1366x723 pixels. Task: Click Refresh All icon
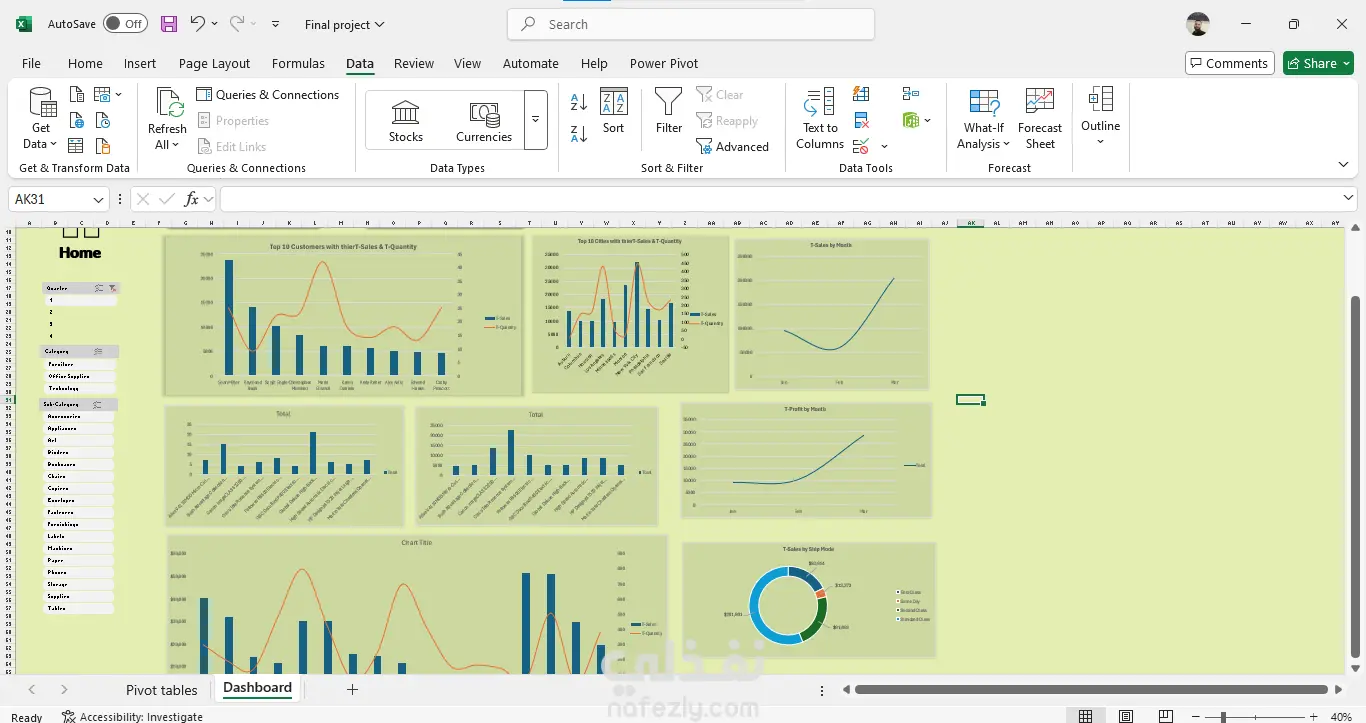168,103
